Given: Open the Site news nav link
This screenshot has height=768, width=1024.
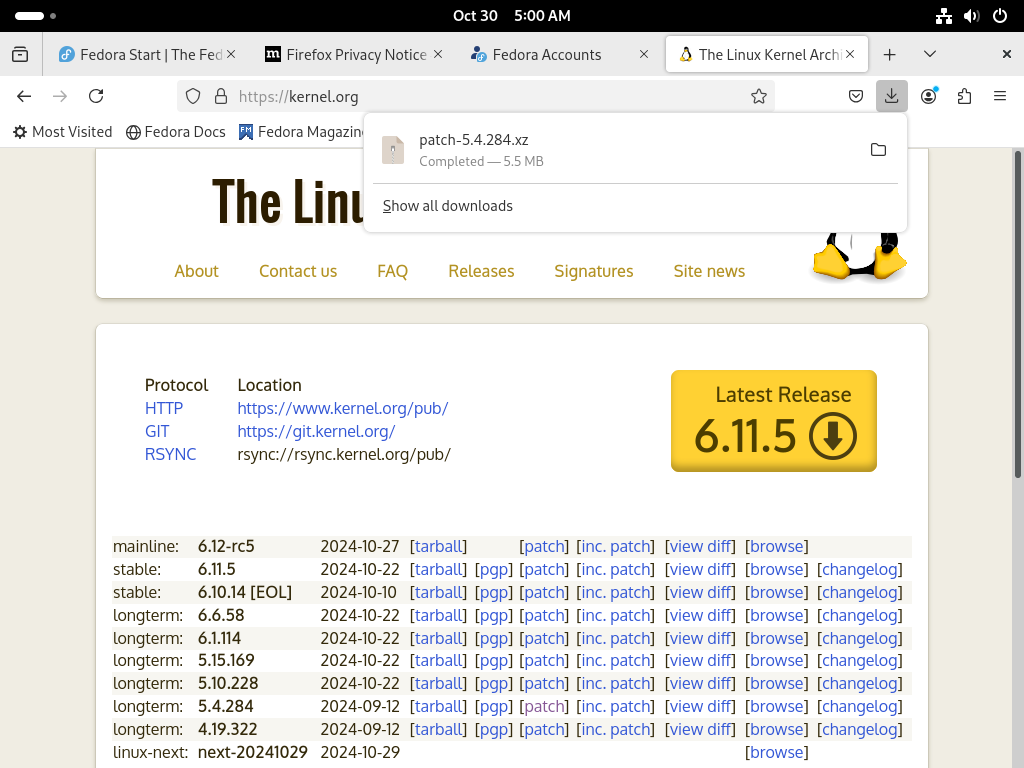Looking at the screenshot, I should coord(709,272).
